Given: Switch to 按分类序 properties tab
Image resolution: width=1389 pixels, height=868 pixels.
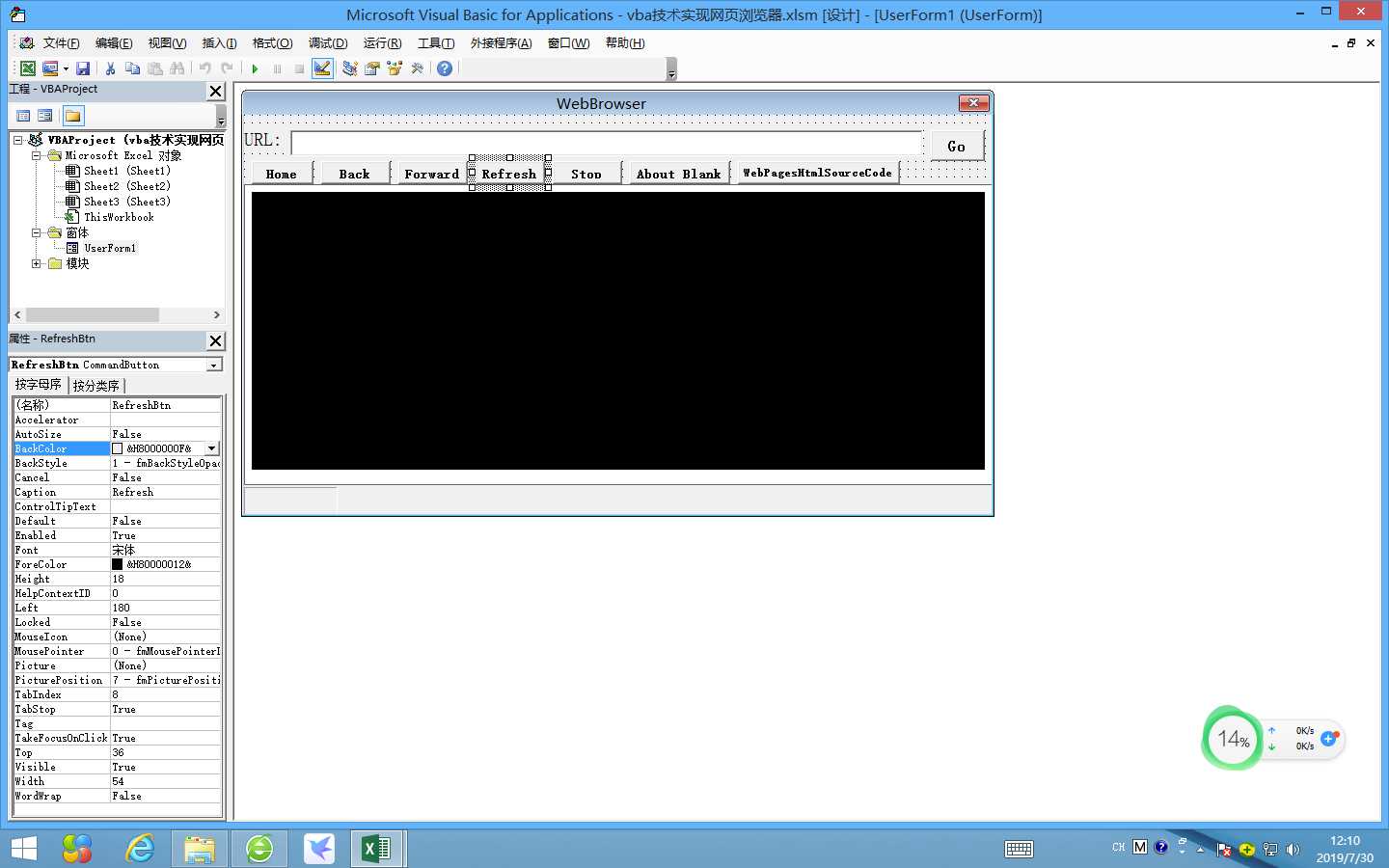Looking at the screenshot, I should point(95,386).
